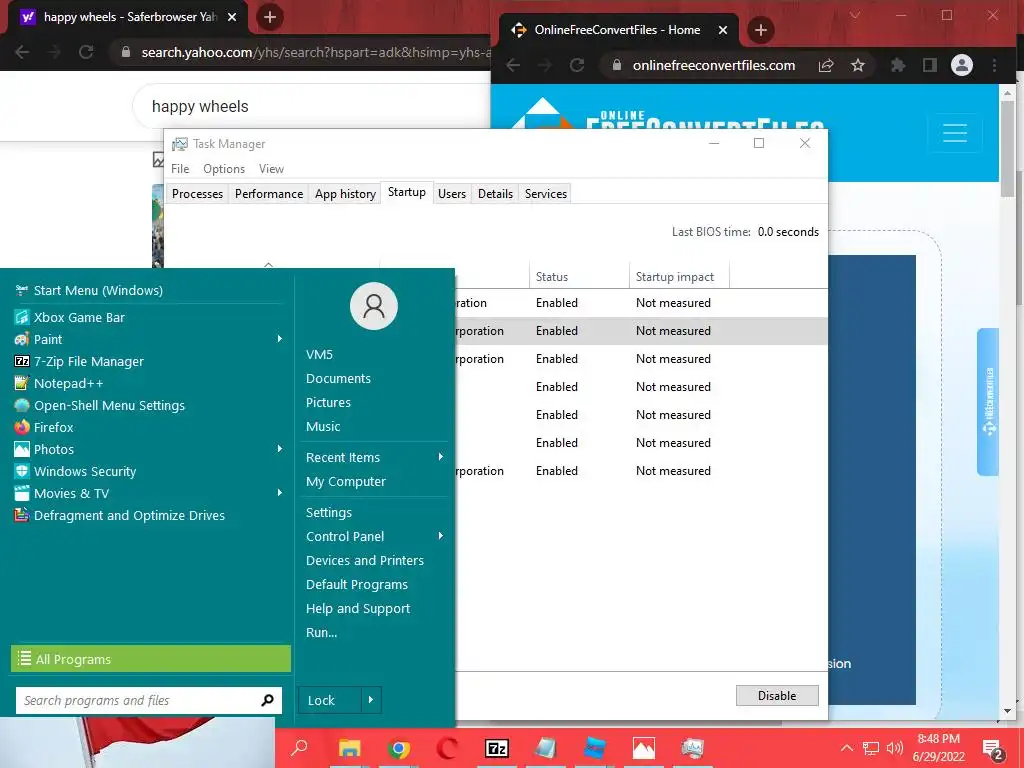Click the magnifier icon in program search box
This screenshot has height=768, width=1024.
tap(267, 700)
